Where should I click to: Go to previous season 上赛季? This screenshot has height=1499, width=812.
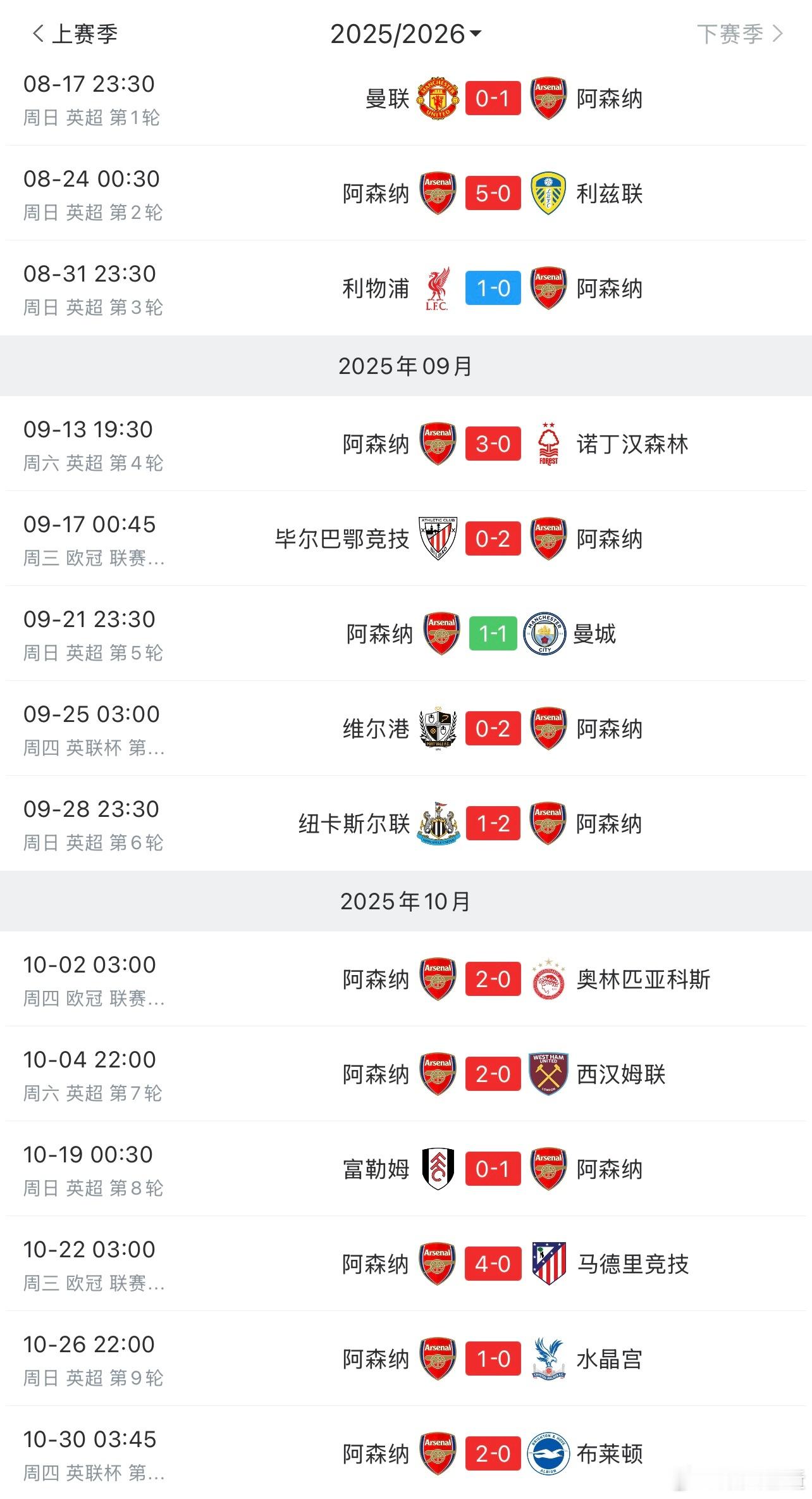[x=75, y=34]
